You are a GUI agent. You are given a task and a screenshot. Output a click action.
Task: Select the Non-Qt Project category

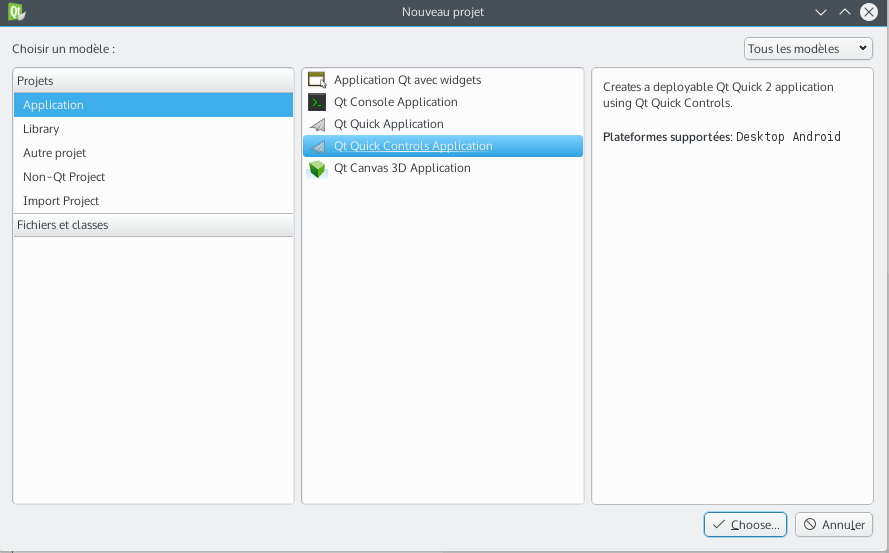pos(153,177)
